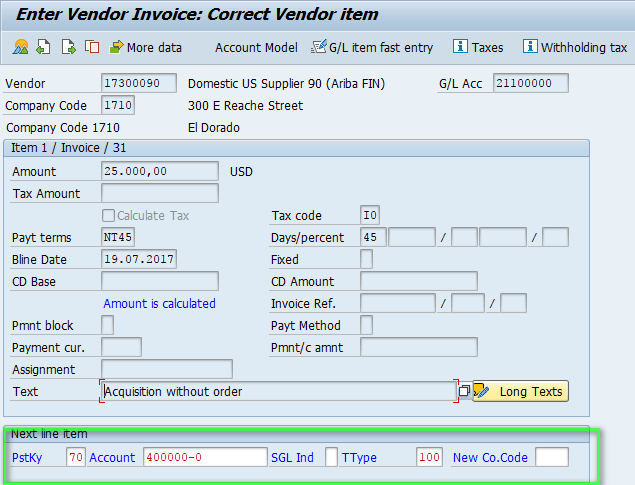Click the Tax code field

point(370,216)
